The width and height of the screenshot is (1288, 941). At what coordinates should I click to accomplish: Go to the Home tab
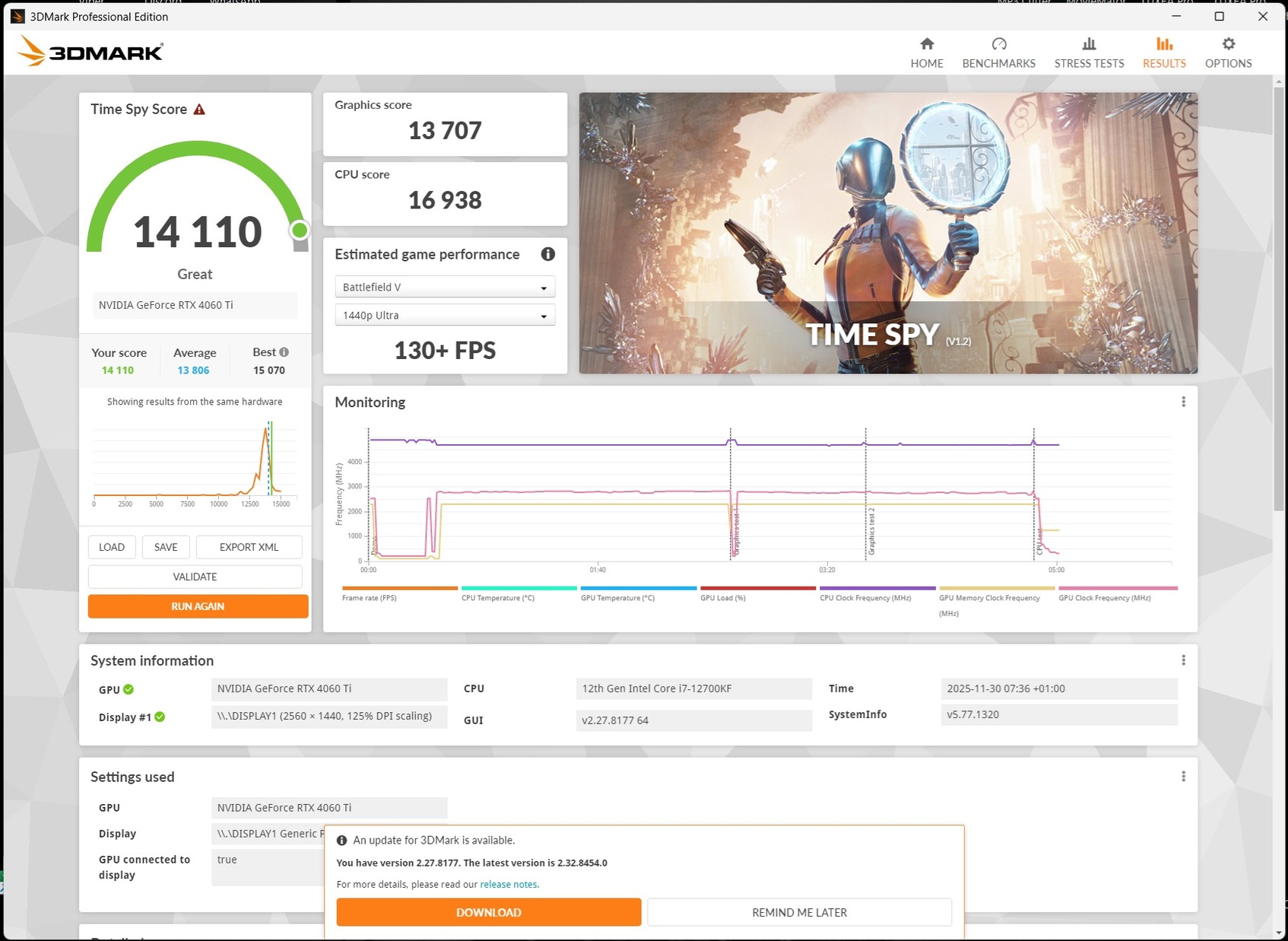tap(927, 53)
